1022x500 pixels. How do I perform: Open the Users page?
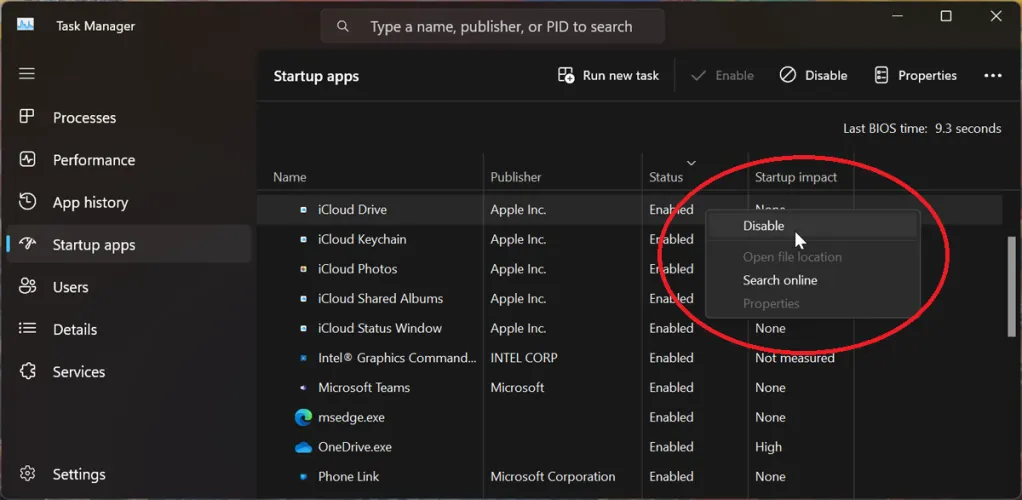70,287
